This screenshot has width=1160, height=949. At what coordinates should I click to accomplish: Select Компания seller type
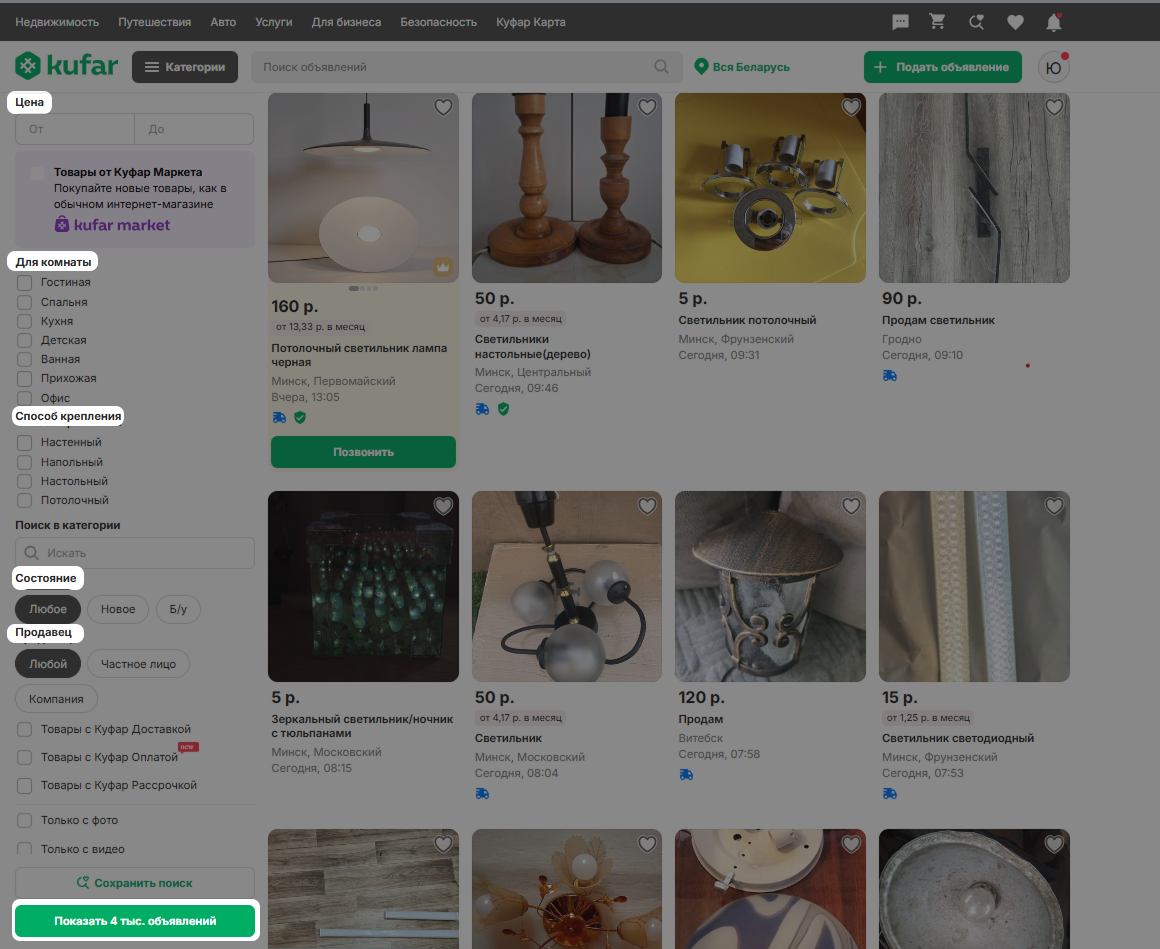point(56,699)
